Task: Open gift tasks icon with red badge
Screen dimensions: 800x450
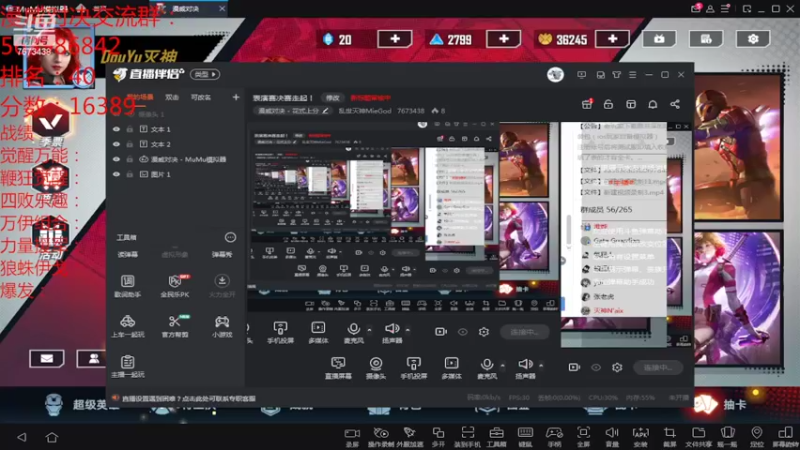Action: click(587, 104)
